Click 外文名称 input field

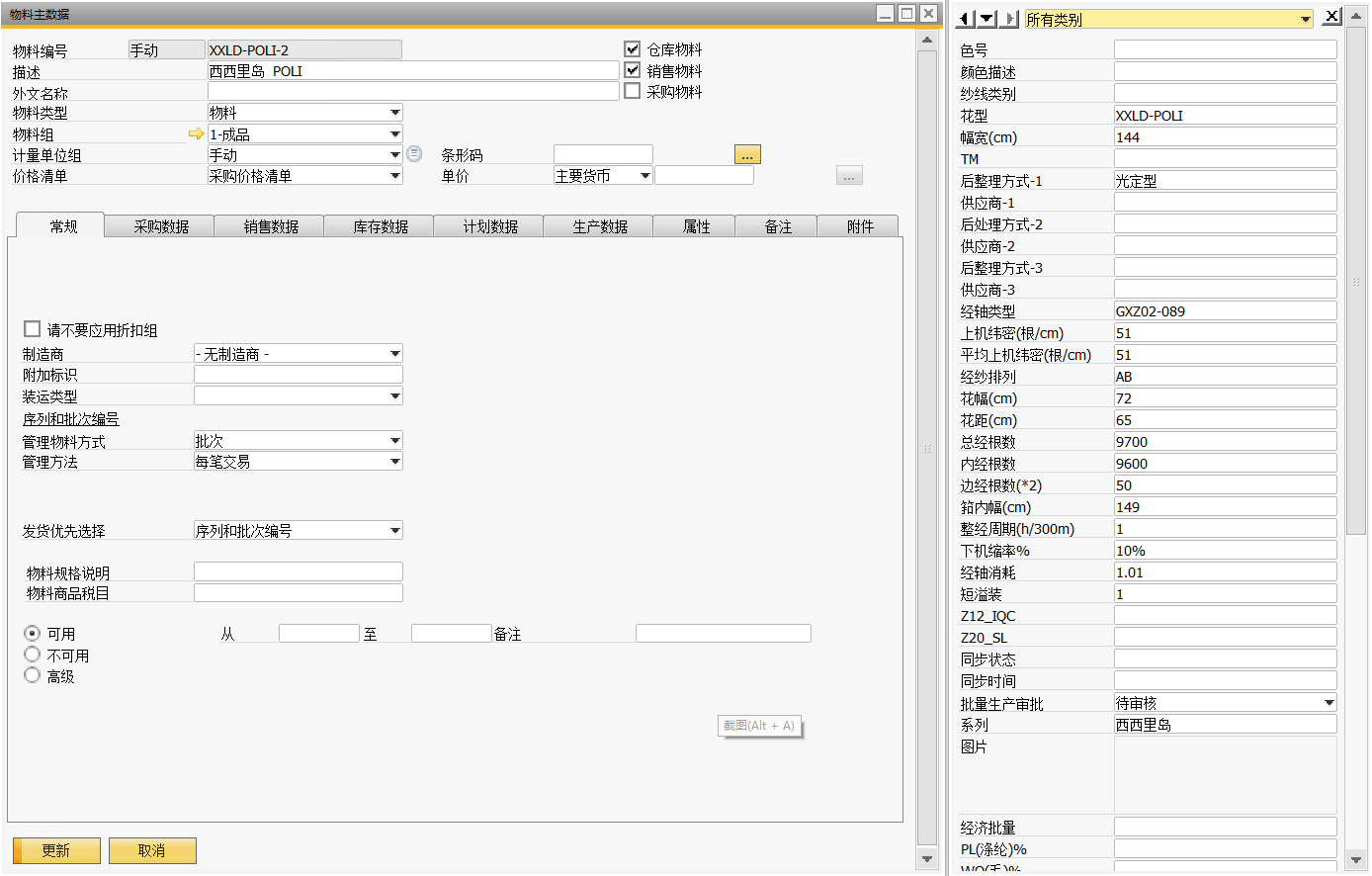(413, 91)
